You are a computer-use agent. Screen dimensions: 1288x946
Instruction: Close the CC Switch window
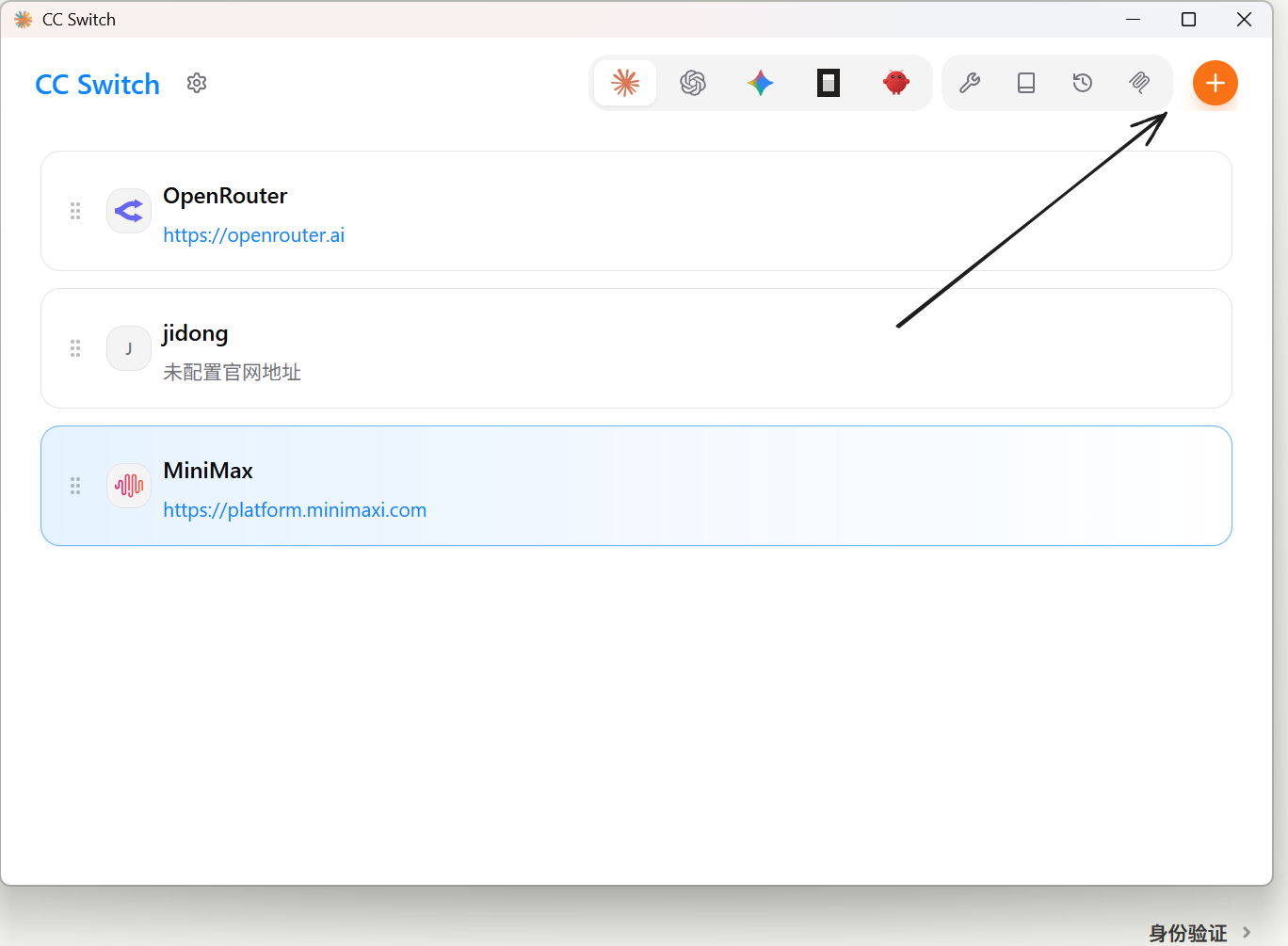(x=1244, y=19)
